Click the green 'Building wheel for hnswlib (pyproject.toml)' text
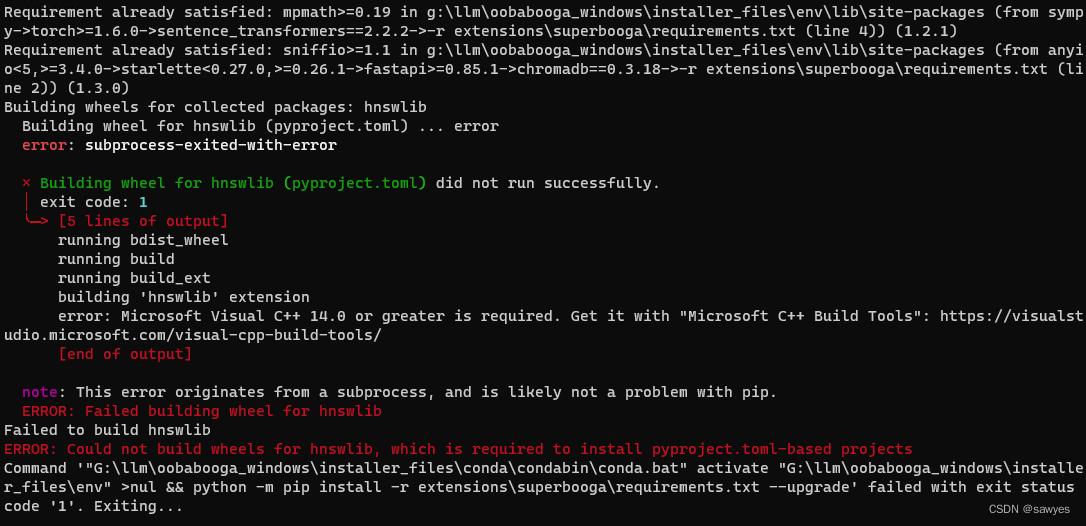 [233, 184]
